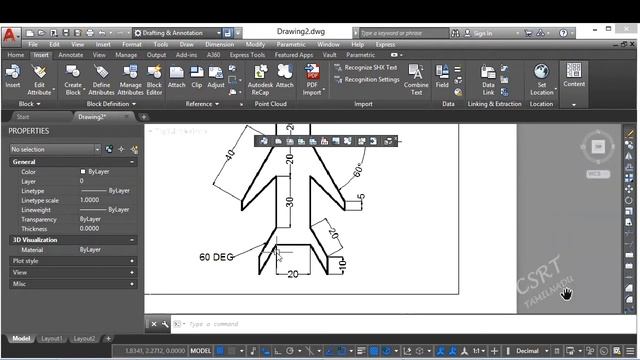
Task: Click the Help question mark icon
Action: (563, 33)
